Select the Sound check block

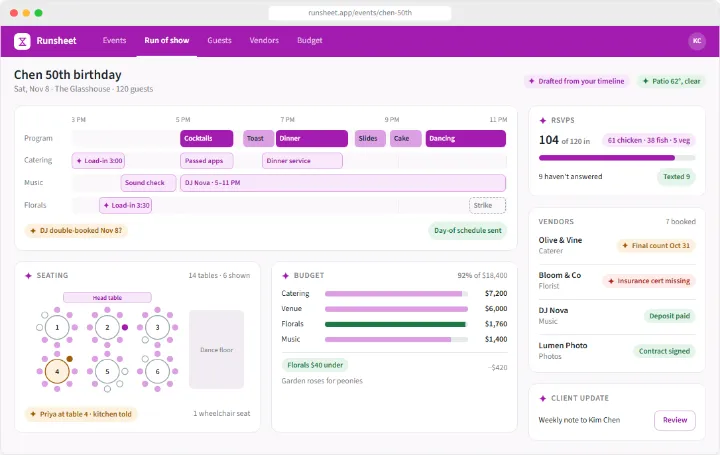tap(148, 183)
